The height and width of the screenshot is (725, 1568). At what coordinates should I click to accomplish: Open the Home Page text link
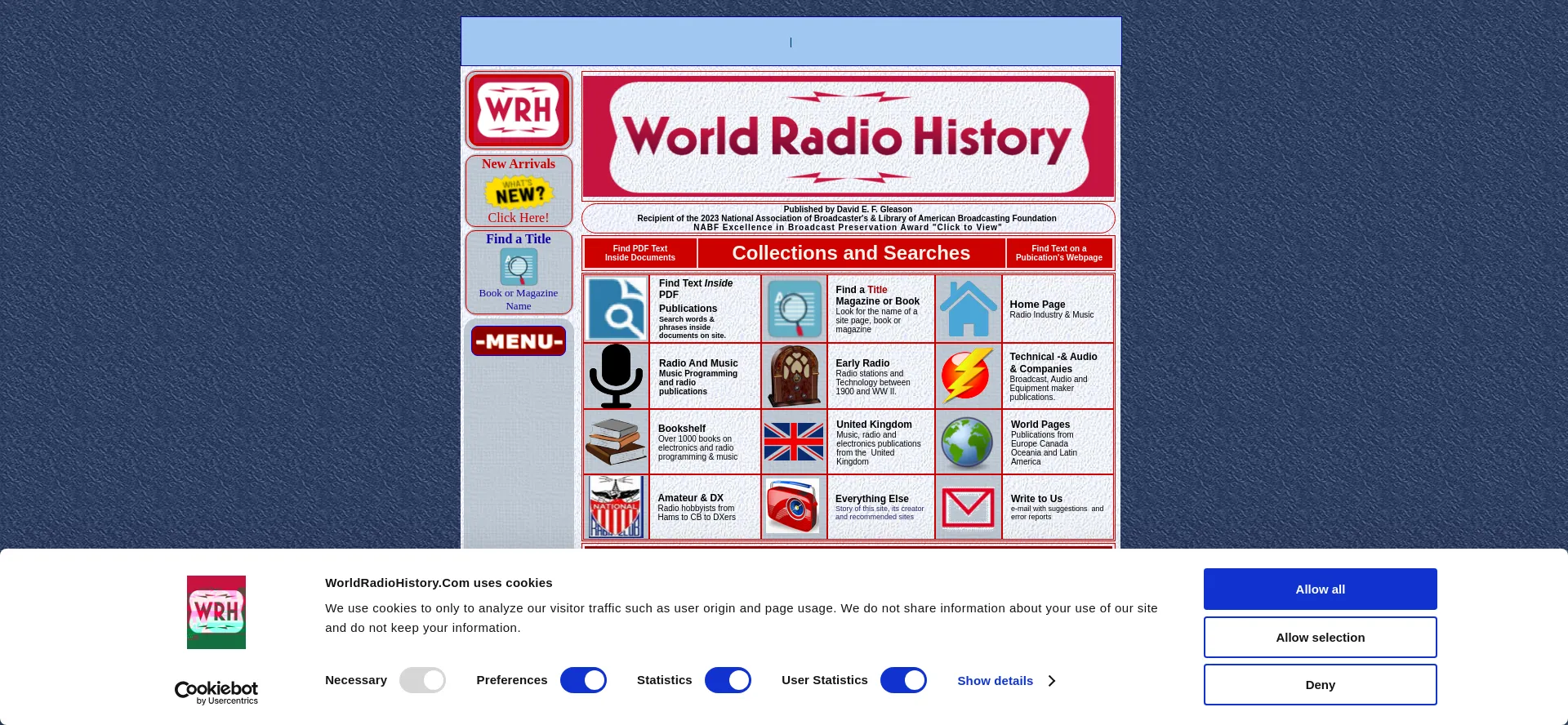pos(1037,305)
